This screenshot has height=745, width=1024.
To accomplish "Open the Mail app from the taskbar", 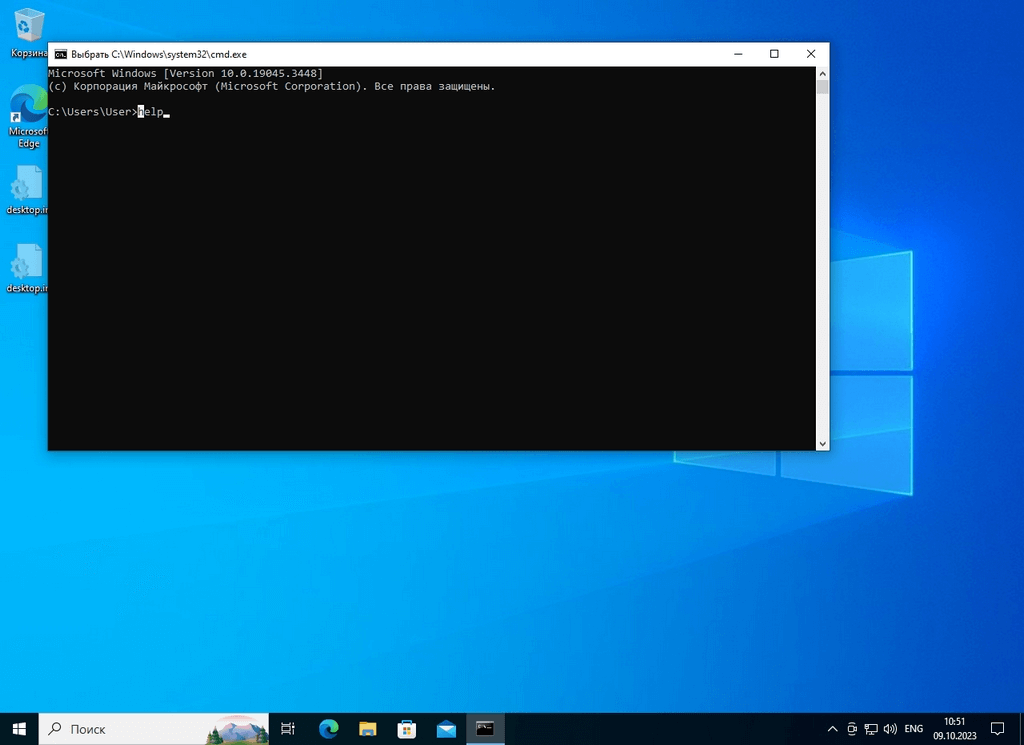I will click(x=446, y=729).
